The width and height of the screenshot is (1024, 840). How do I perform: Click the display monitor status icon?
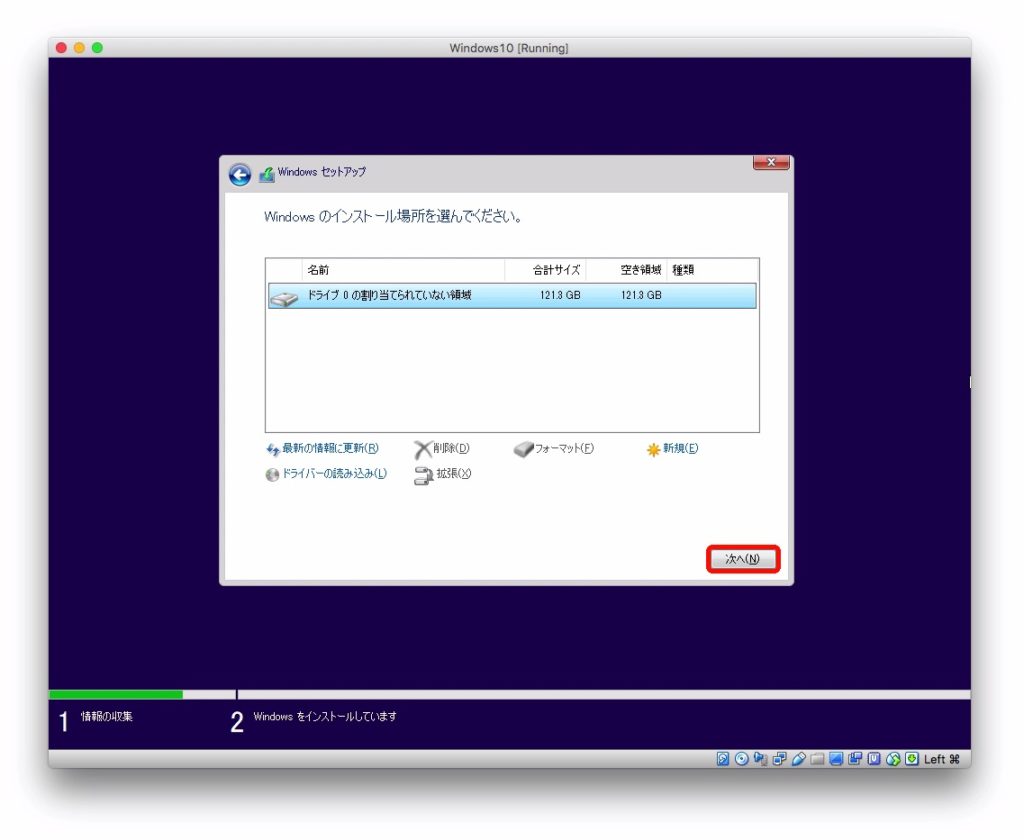[836, 758]
